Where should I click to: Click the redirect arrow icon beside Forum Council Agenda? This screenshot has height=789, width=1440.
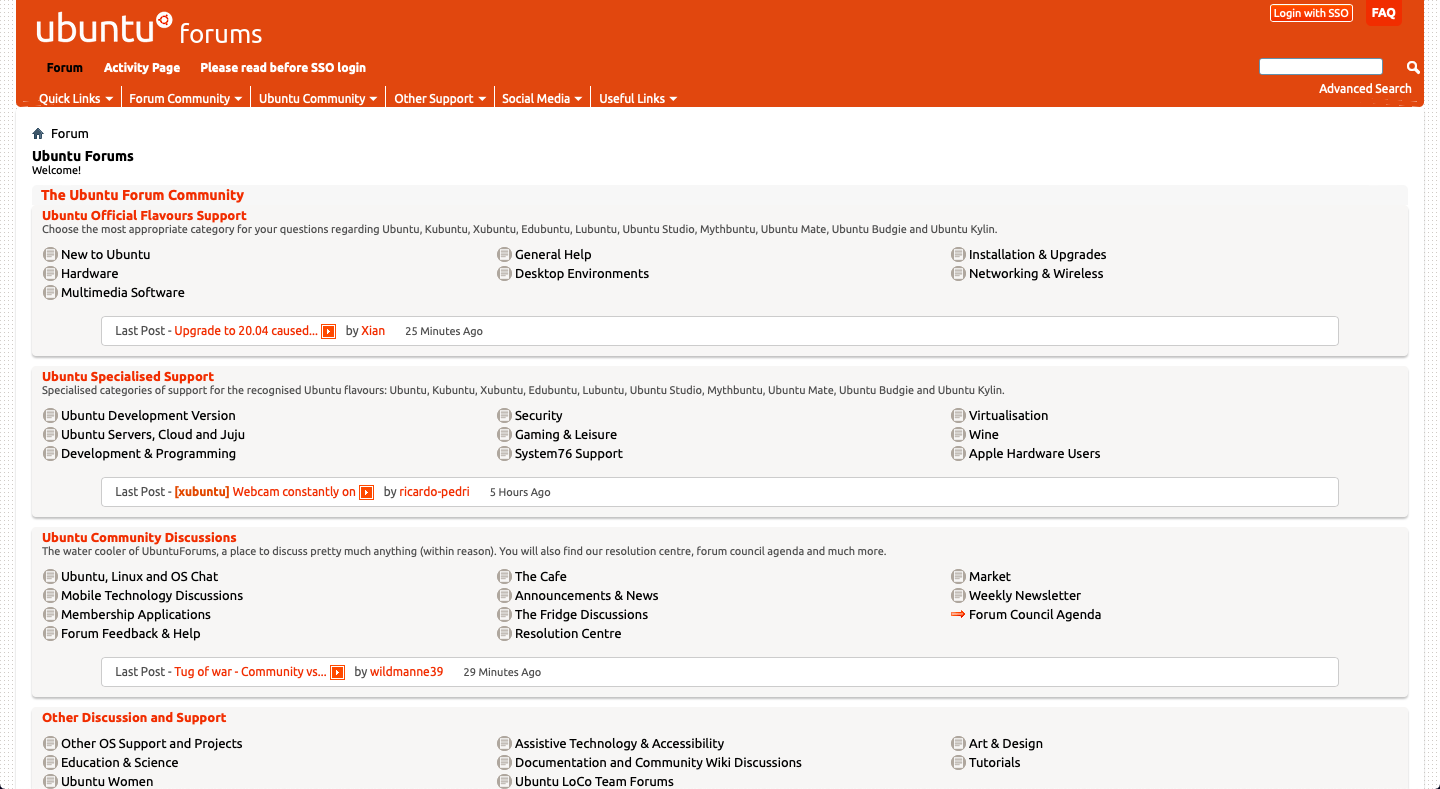click(x=958, y=615)
